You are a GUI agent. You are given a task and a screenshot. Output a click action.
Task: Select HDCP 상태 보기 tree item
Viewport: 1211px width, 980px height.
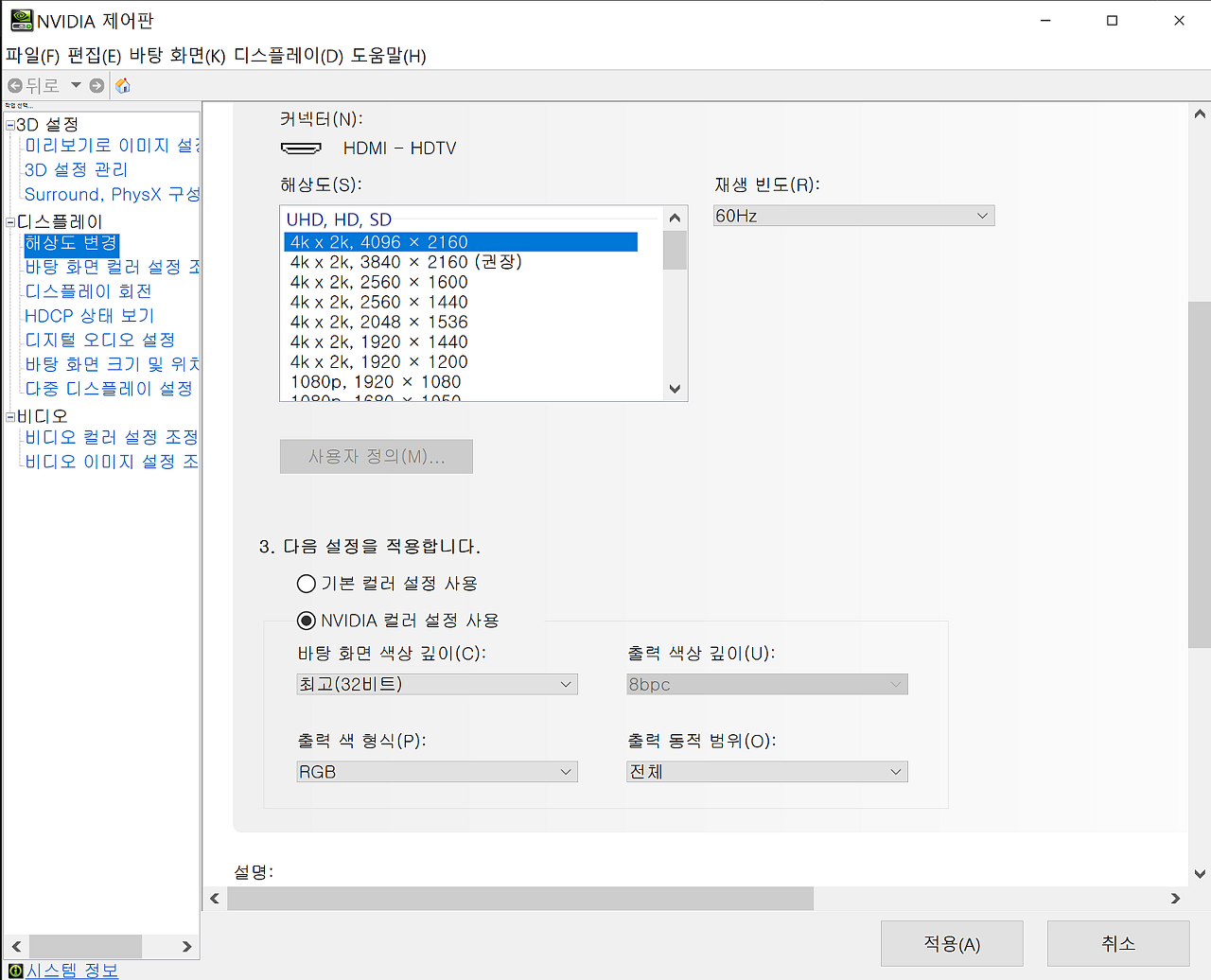pos(89,316)
